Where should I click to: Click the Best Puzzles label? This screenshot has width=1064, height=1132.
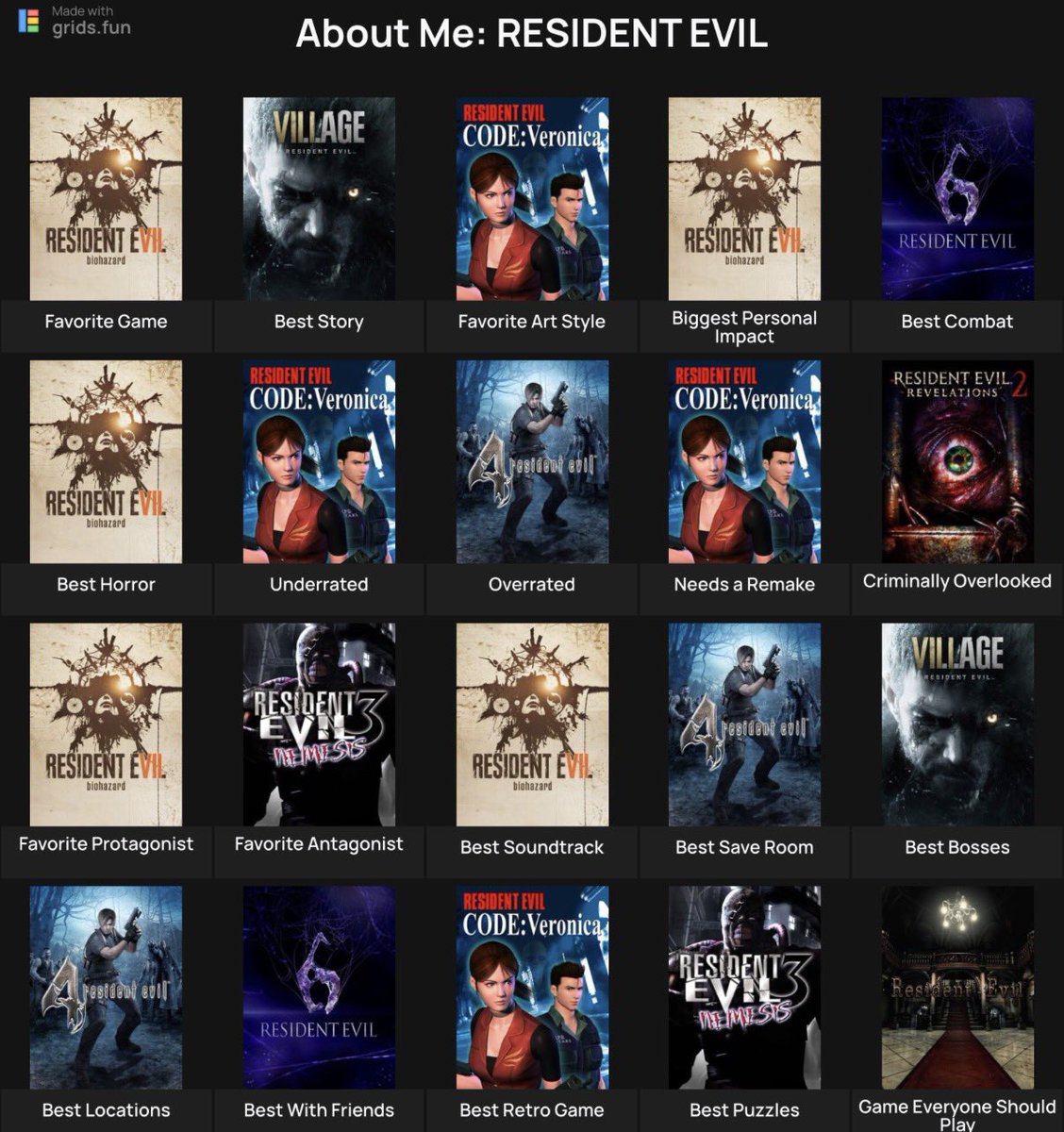coord(744,1110)
